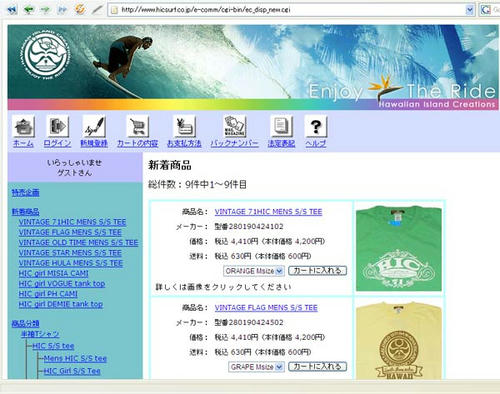Viewport: 500px width, 394px height.
Task: Go back with the green left arrow
Action: click(x=29, y=10)
